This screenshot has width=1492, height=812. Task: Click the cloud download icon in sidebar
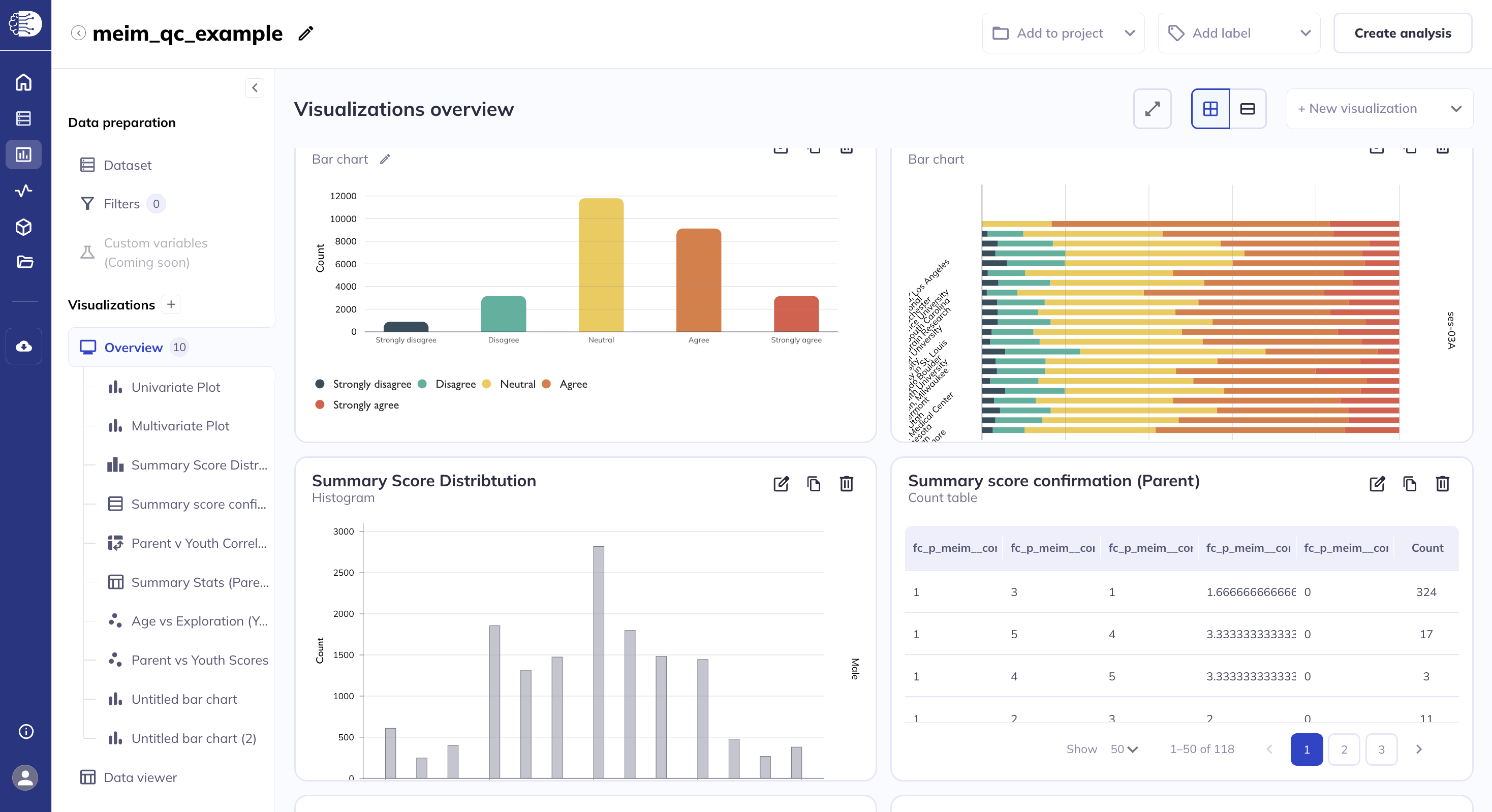pos(24,347)
